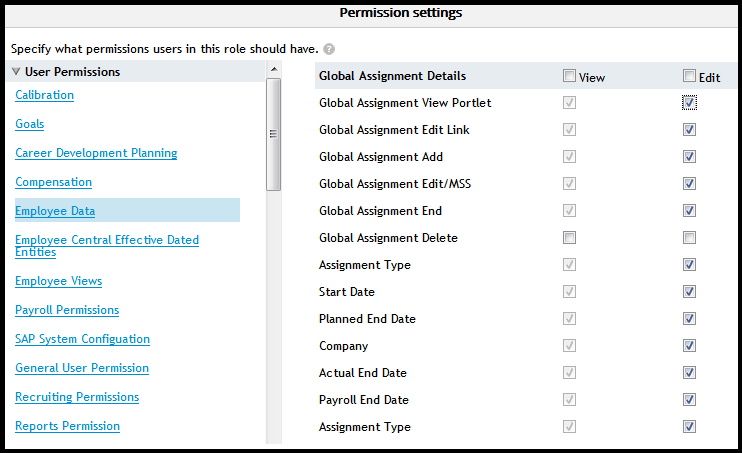742x453 pixels.
Task: Check the View header checkbox
Action: click(569, 76)
